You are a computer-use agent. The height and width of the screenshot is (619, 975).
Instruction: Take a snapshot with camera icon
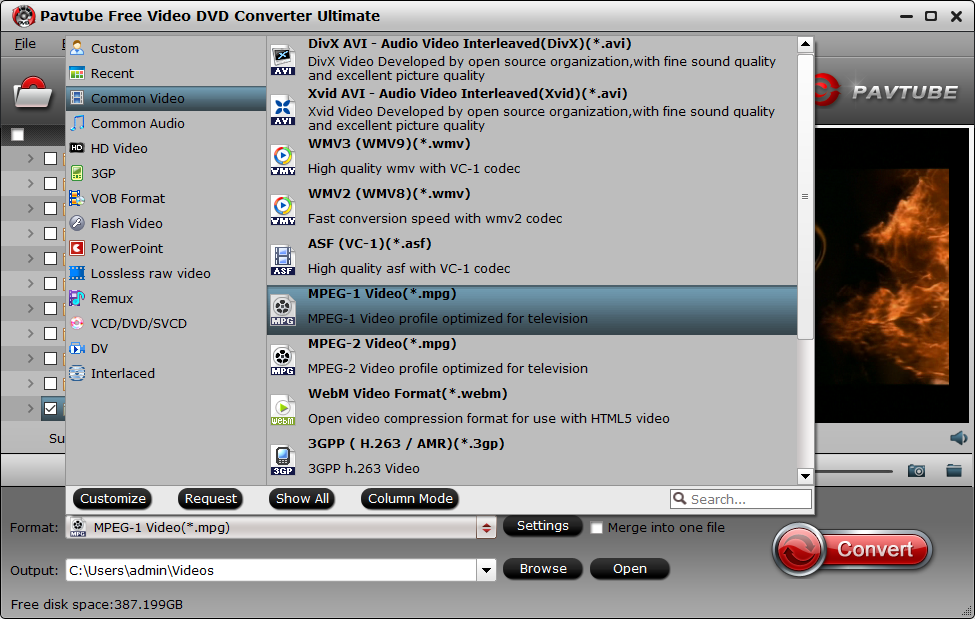click(916, 470)
